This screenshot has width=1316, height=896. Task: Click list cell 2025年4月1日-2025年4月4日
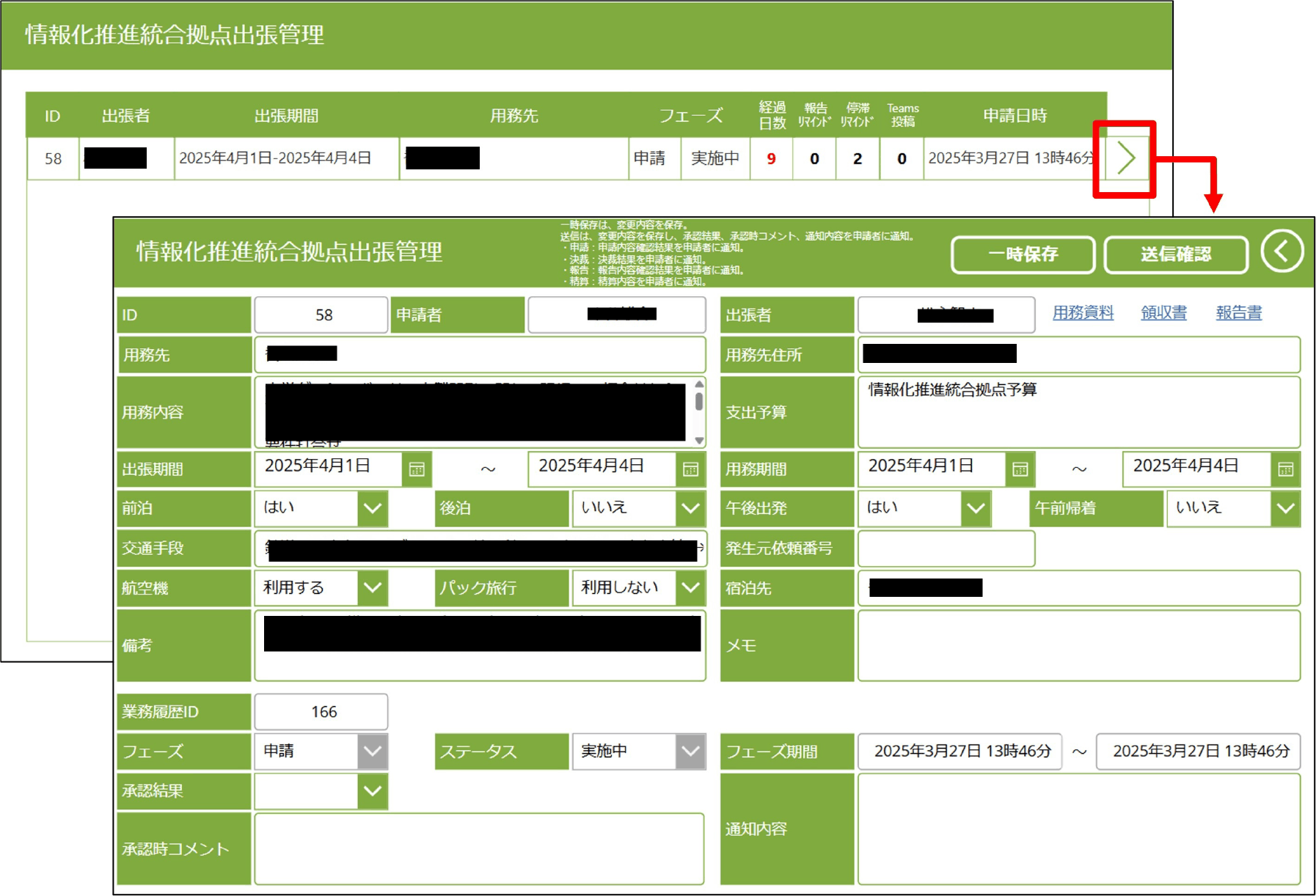tap(287, 158)
